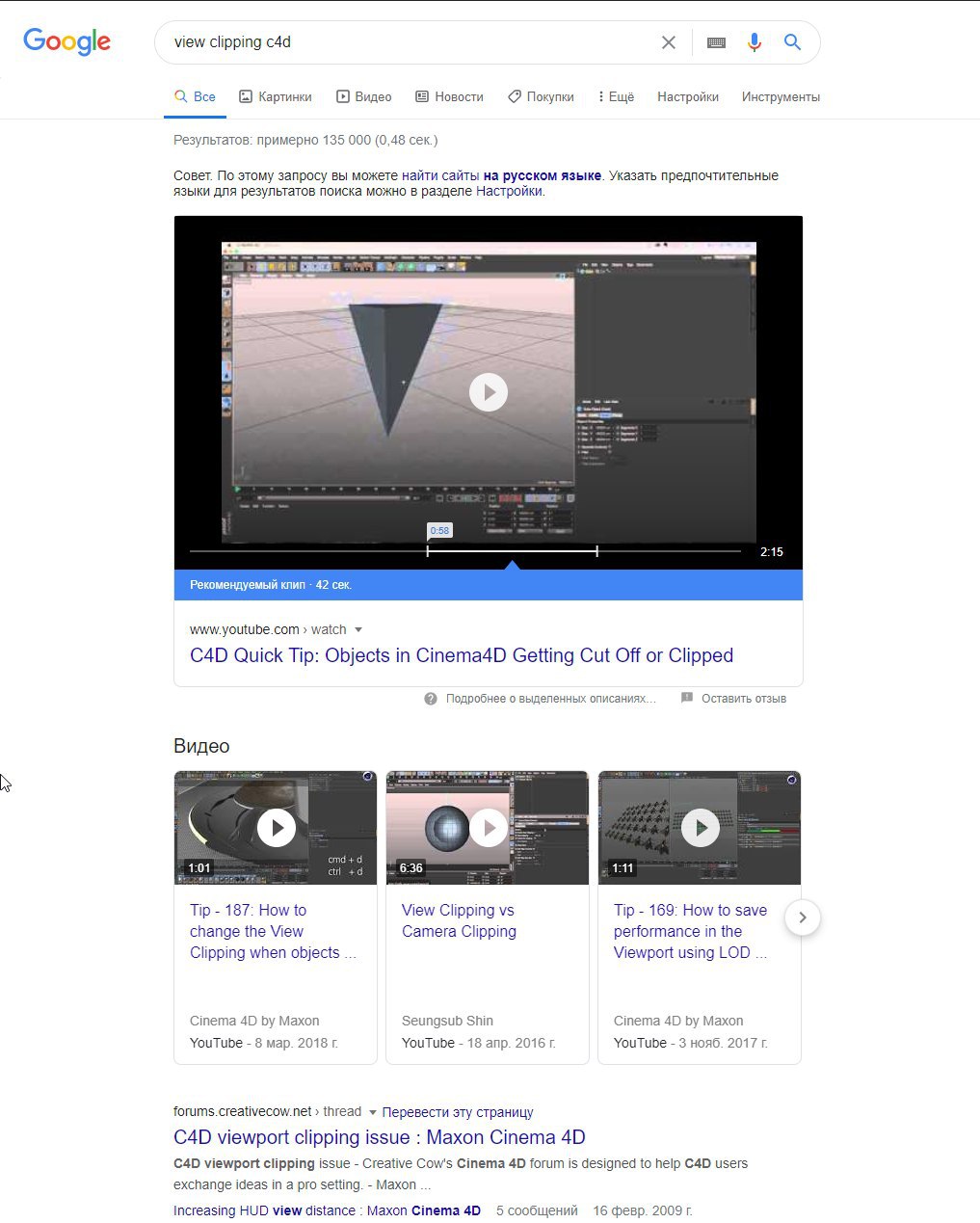Open Tip - 187: How to change the View Clipping
Viewport: 980px width, 1223px height.
click(273, 931)
